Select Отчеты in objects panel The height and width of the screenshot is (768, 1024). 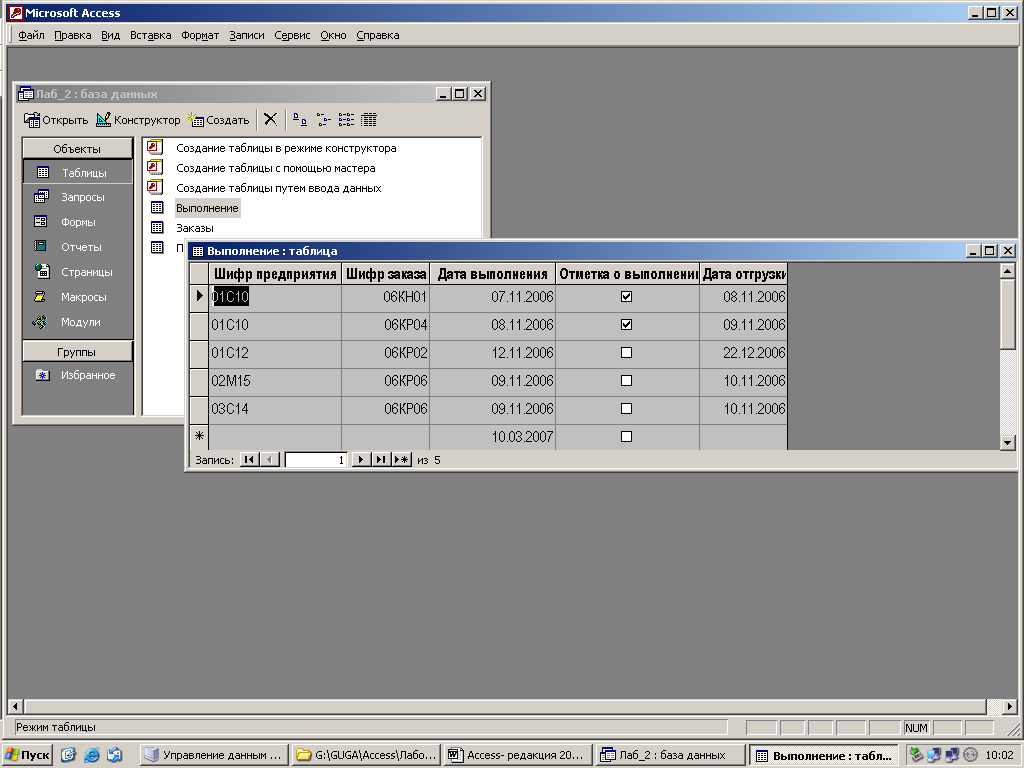[x=78, y=247]
